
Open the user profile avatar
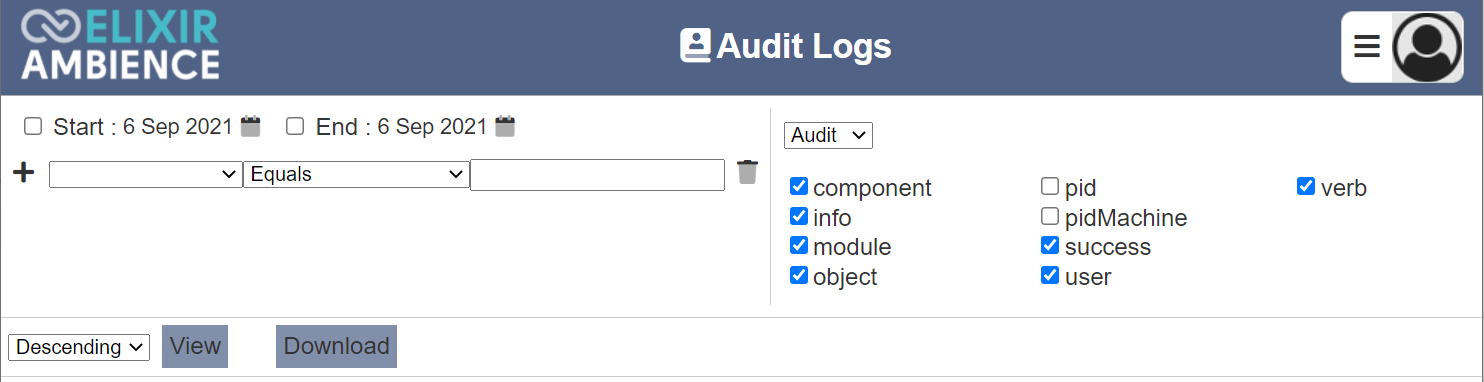(x=1428, y=47)
